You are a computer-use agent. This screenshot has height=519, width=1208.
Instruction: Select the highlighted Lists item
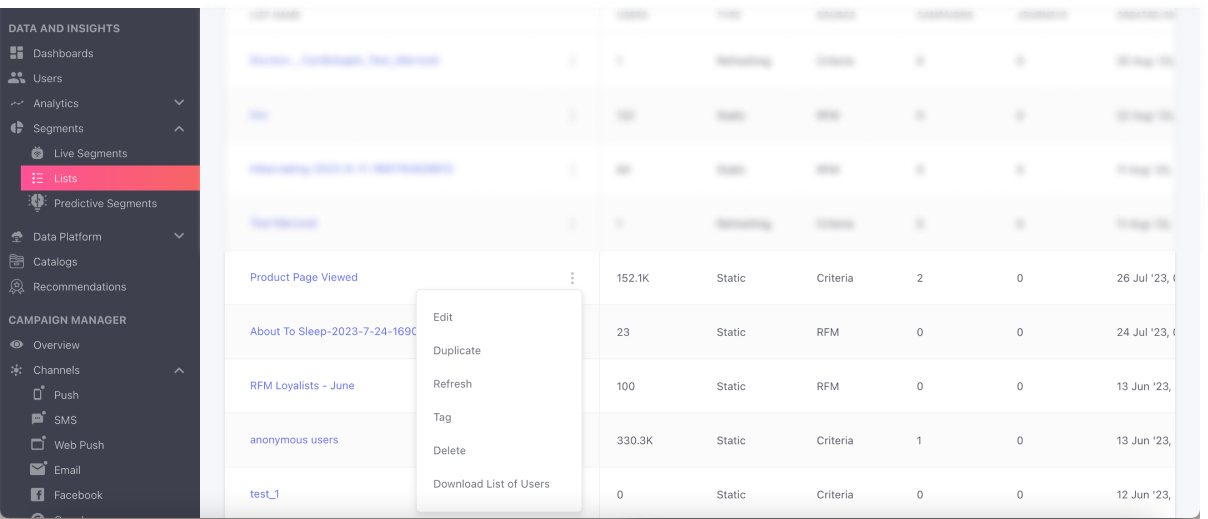[110, 178]
